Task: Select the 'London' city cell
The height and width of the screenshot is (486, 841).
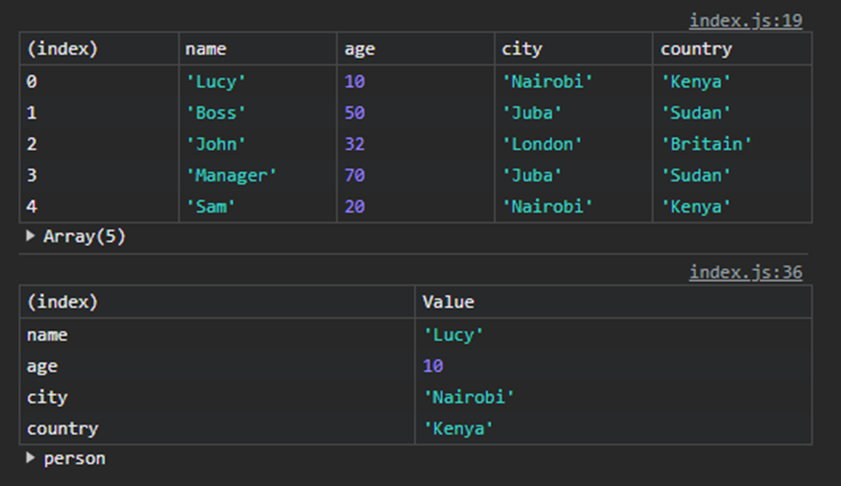Action: click(542, 144)
